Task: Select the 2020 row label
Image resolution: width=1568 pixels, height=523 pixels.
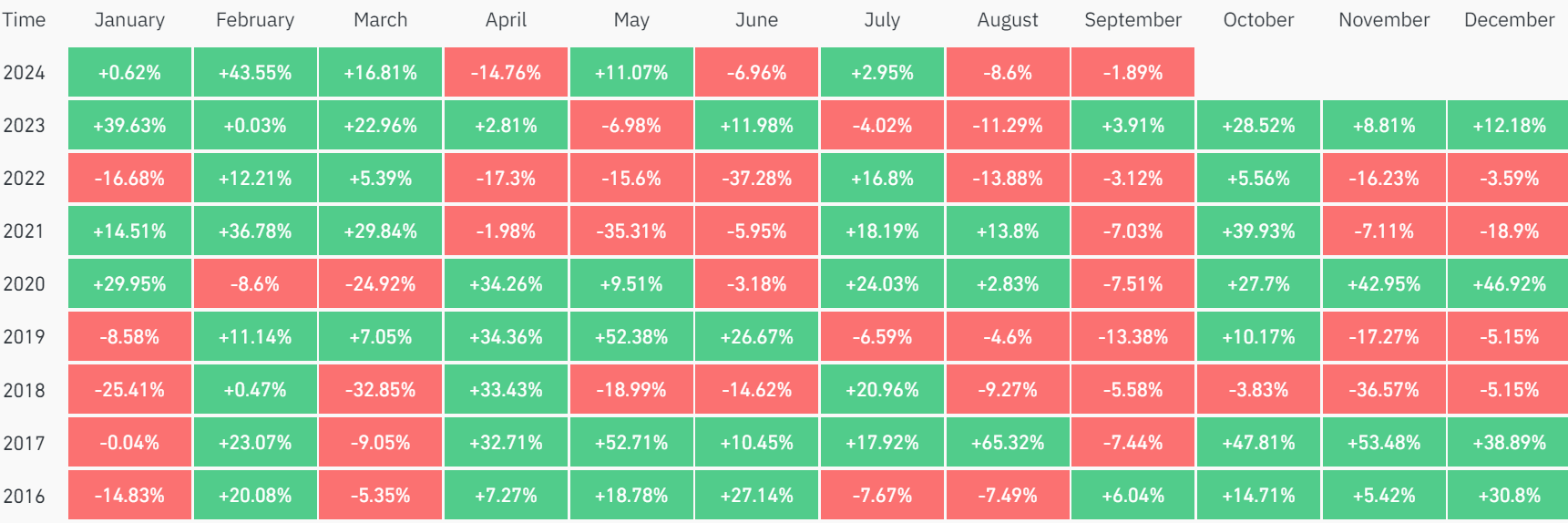Action: pyautogui.click(x=24, y=284)
